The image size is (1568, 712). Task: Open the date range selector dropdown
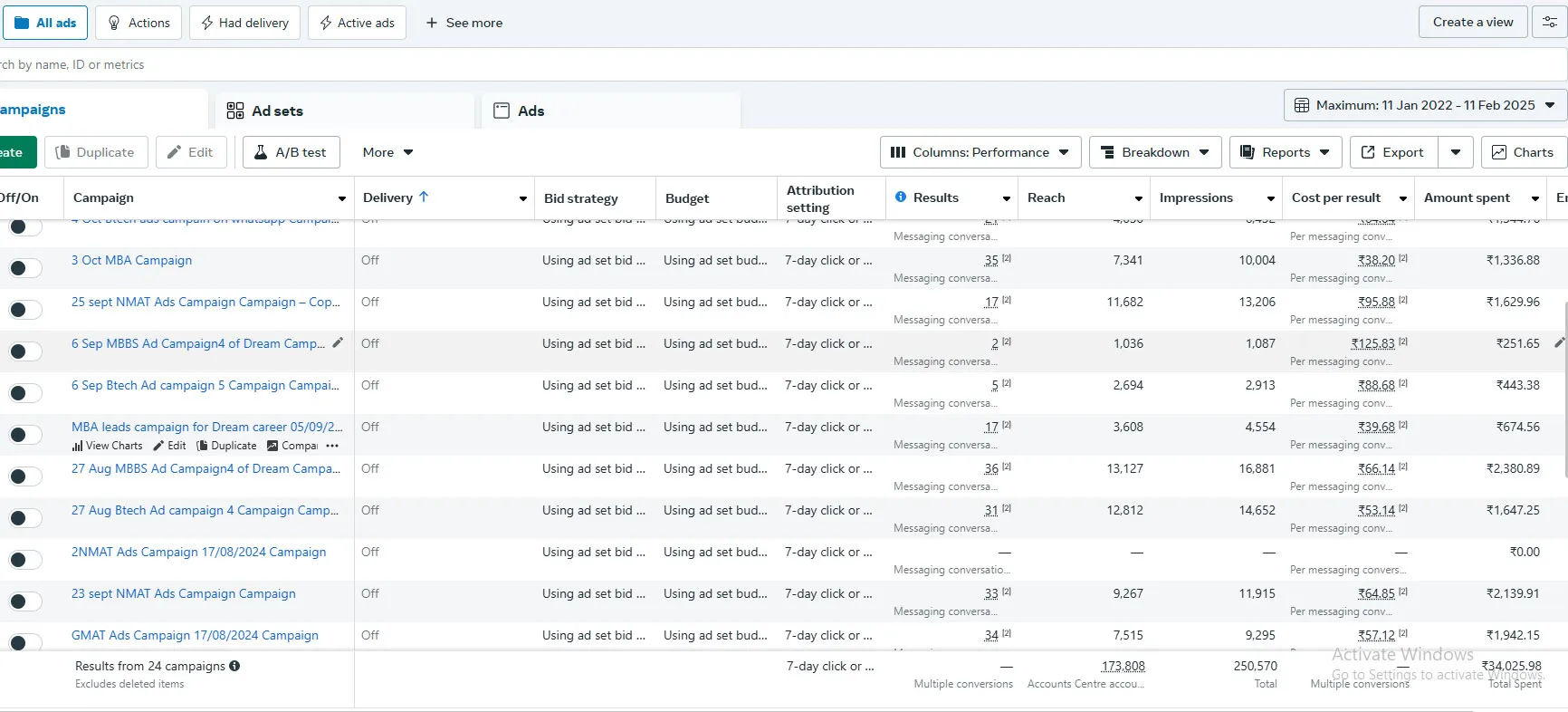pos(1425,105)
